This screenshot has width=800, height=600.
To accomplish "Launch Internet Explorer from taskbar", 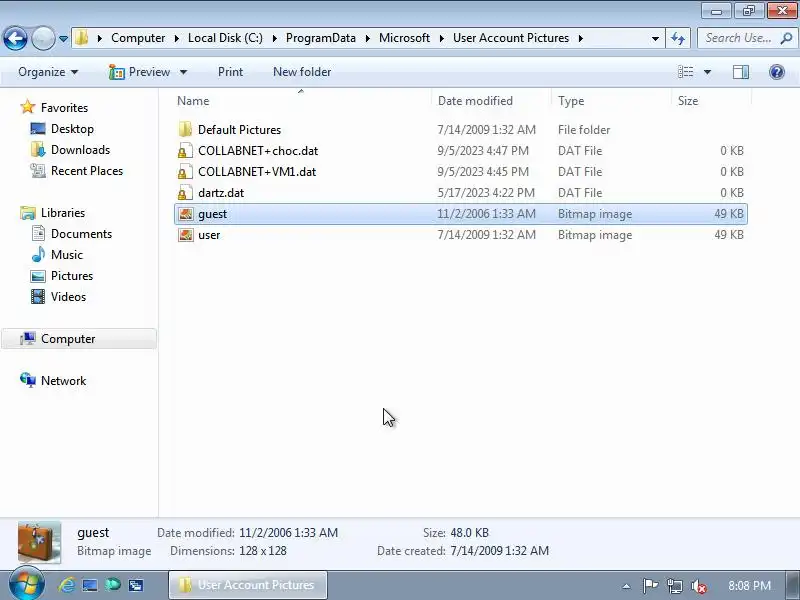I will (66, 585).
